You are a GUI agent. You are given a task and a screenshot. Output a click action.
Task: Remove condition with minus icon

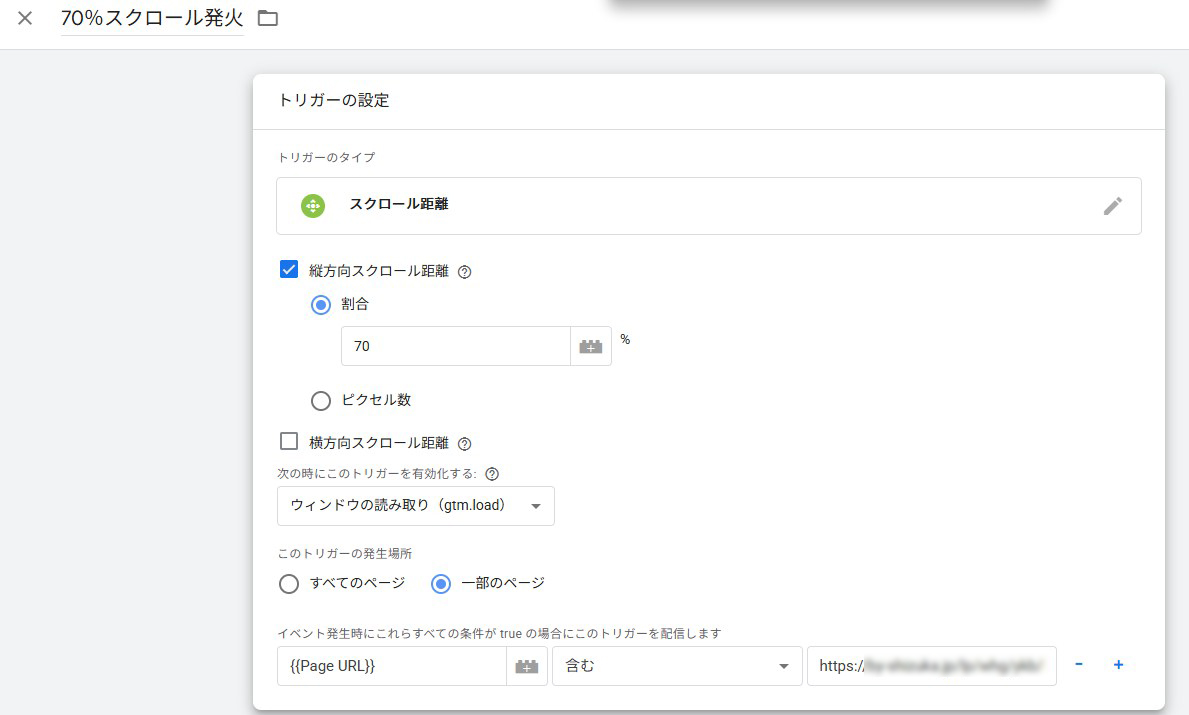tap(1078, 664)
